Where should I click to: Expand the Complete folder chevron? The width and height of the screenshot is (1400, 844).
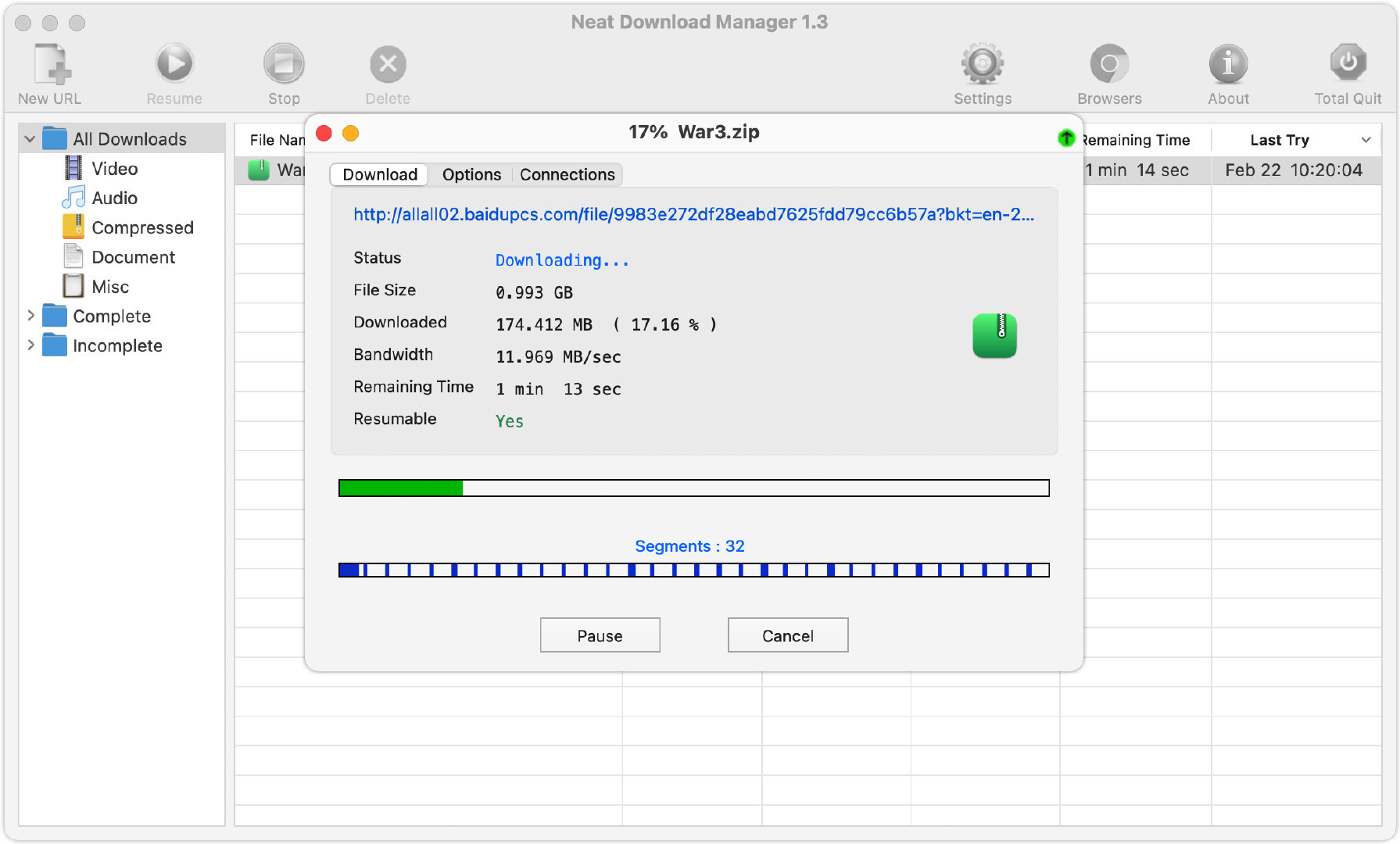(x=30, y=316)
